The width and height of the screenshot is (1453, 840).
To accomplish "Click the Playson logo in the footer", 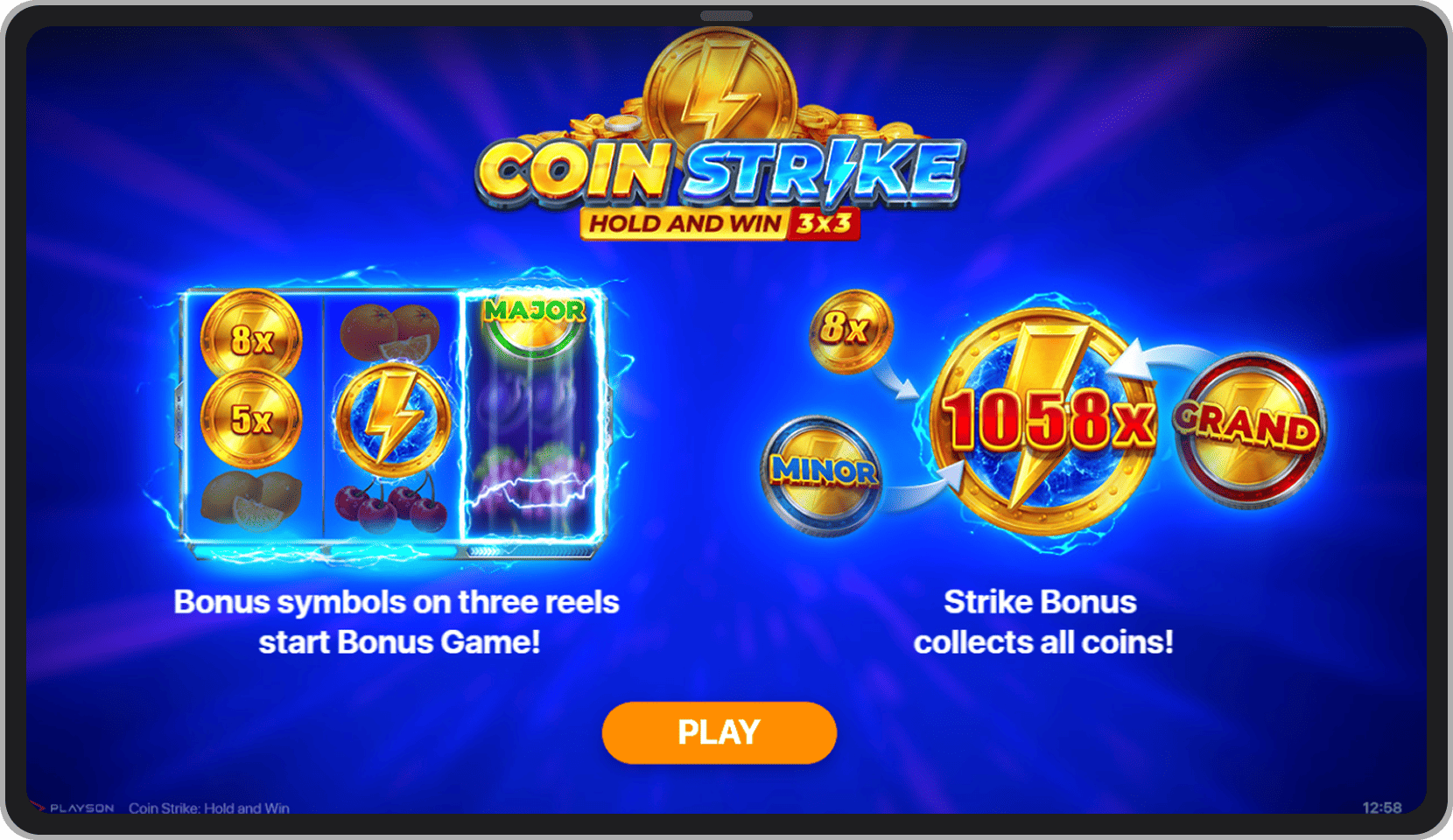I will tap(74, 808).
